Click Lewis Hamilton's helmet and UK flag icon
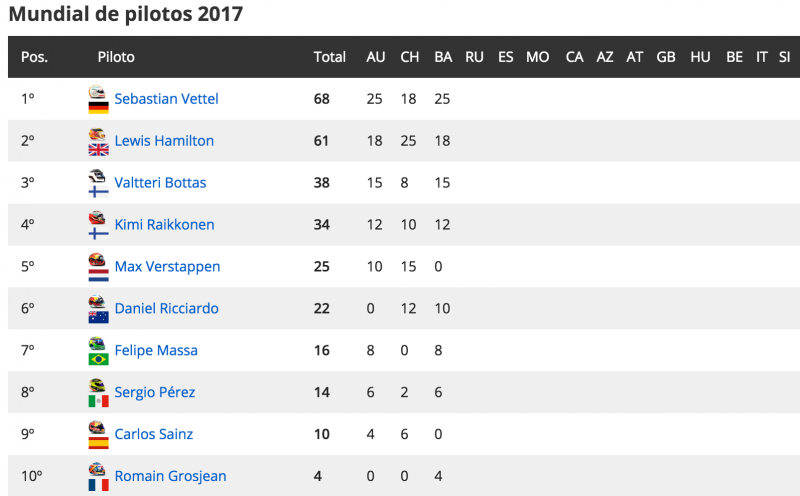This screenshot has height=496, width=800. (98, 141)
